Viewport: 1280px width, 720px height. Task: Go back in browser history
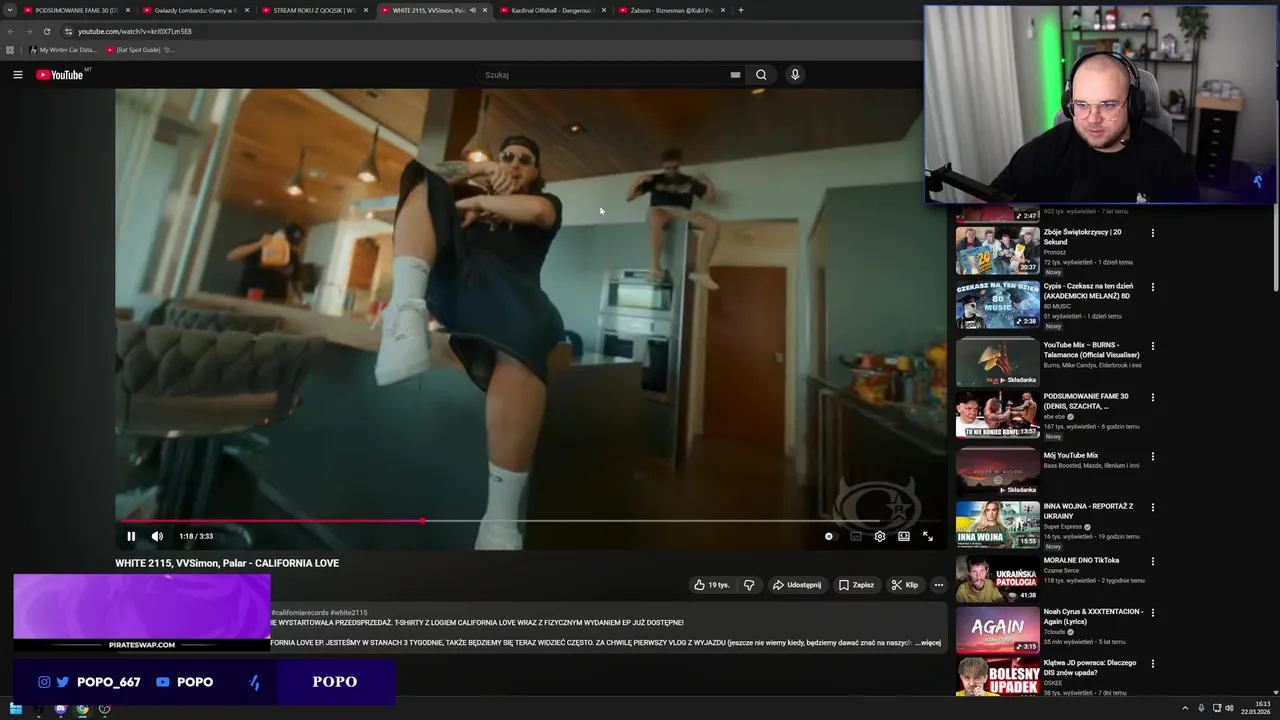[x=11, y=31]
